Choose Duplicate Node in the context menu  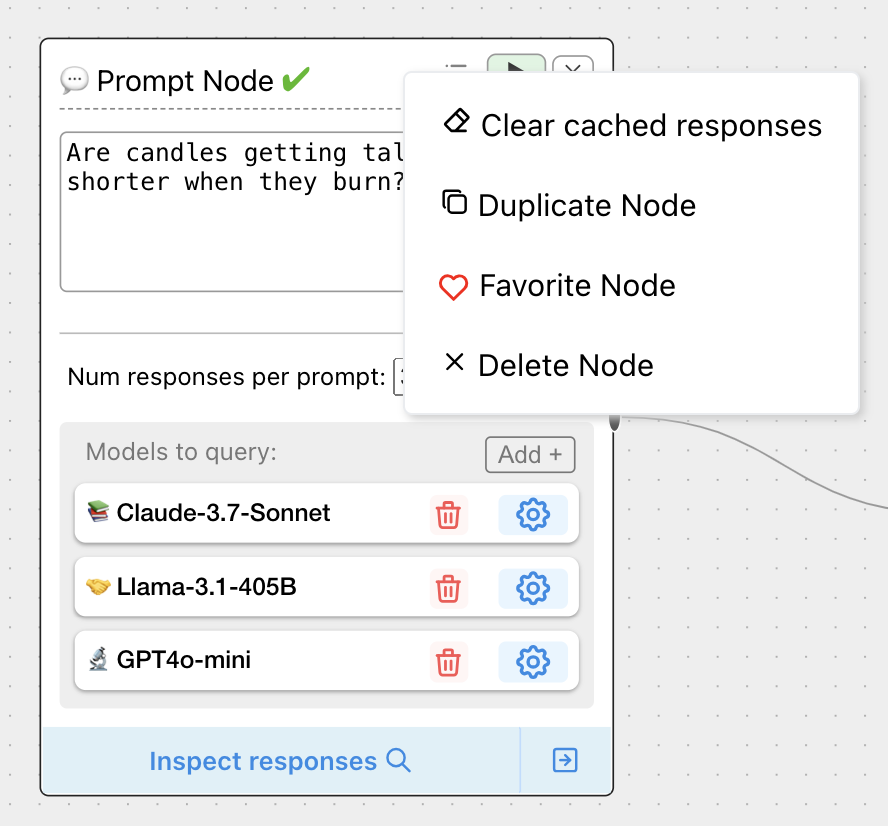[569, 205]
